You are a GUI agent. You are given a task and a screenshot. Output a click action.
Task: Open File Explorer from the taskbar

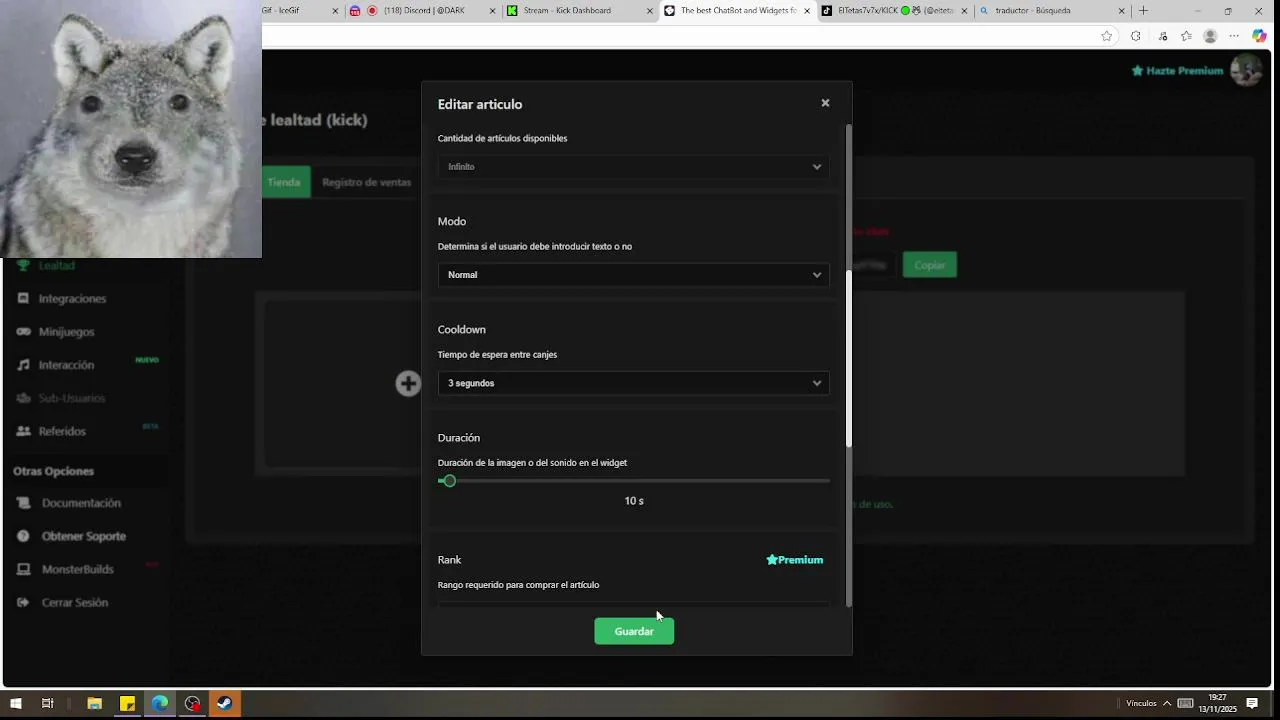point(95,704)
